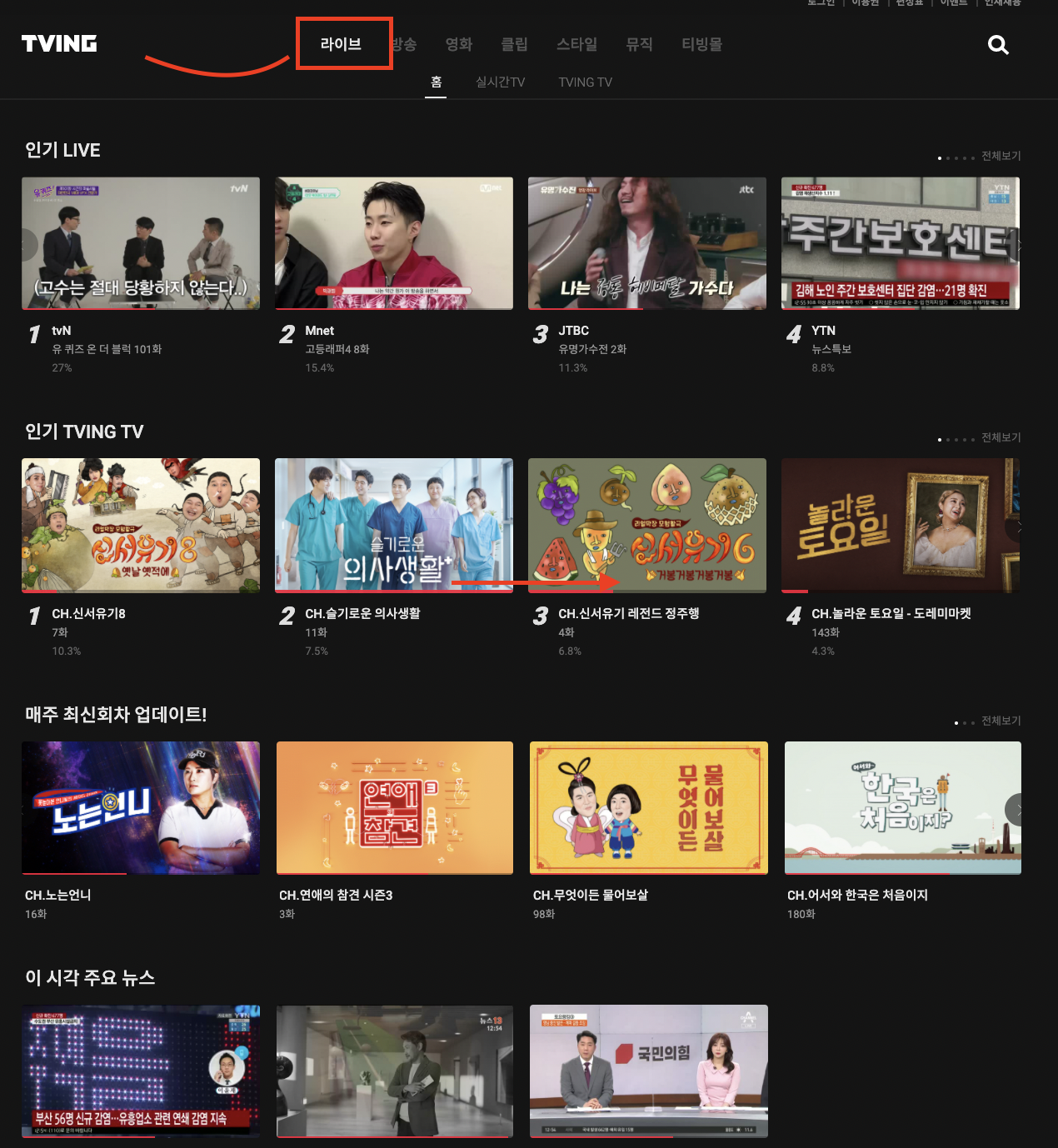
Task: Open the 노는언니 thumbnail
Action: point(141,808)
